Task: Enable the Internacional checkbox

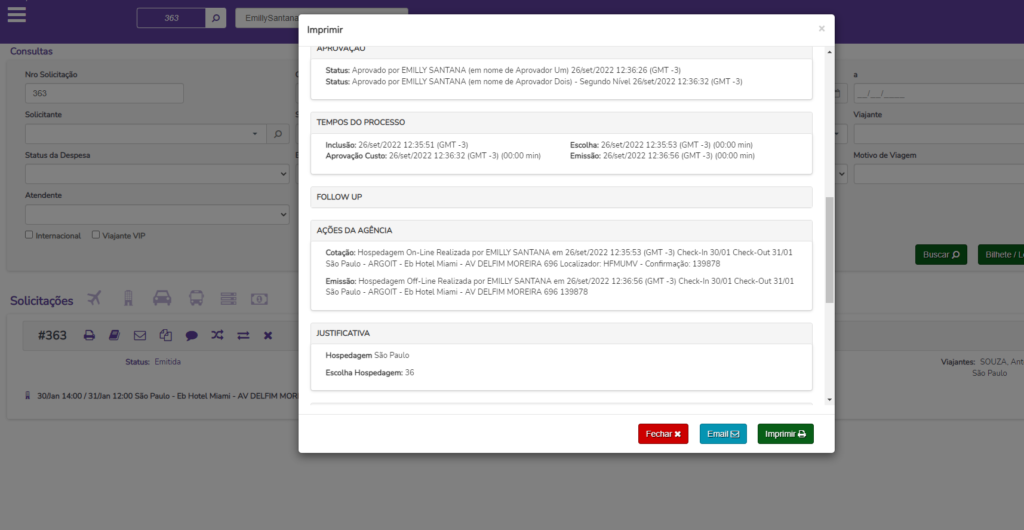Action: coord(30,235)
